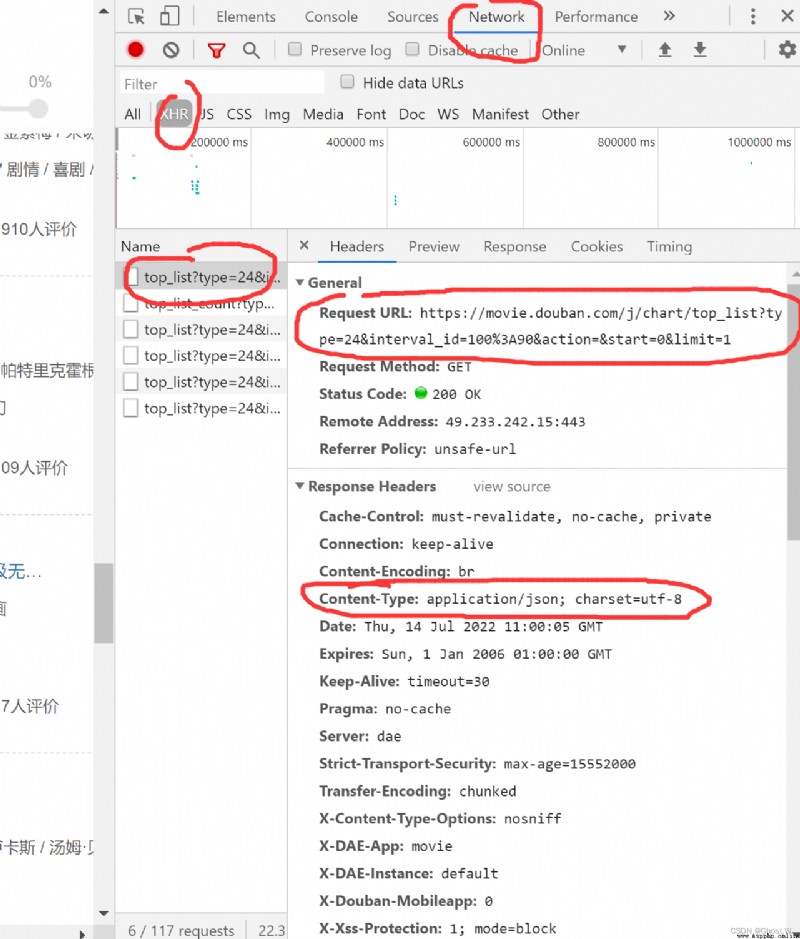
Task: Open the Timing detail tab
Action: coord(669,246)
